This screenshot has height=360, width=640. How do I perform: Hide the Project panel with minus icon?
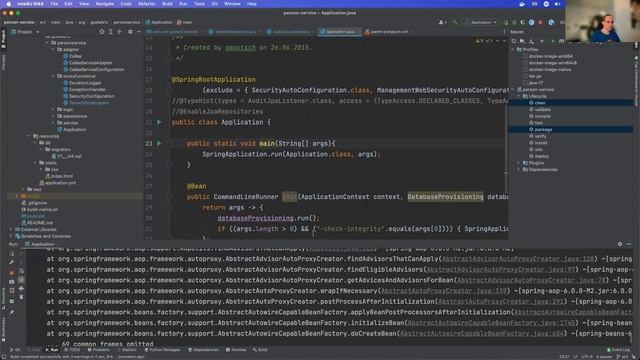pyautogui.click(x=139, y=31)
